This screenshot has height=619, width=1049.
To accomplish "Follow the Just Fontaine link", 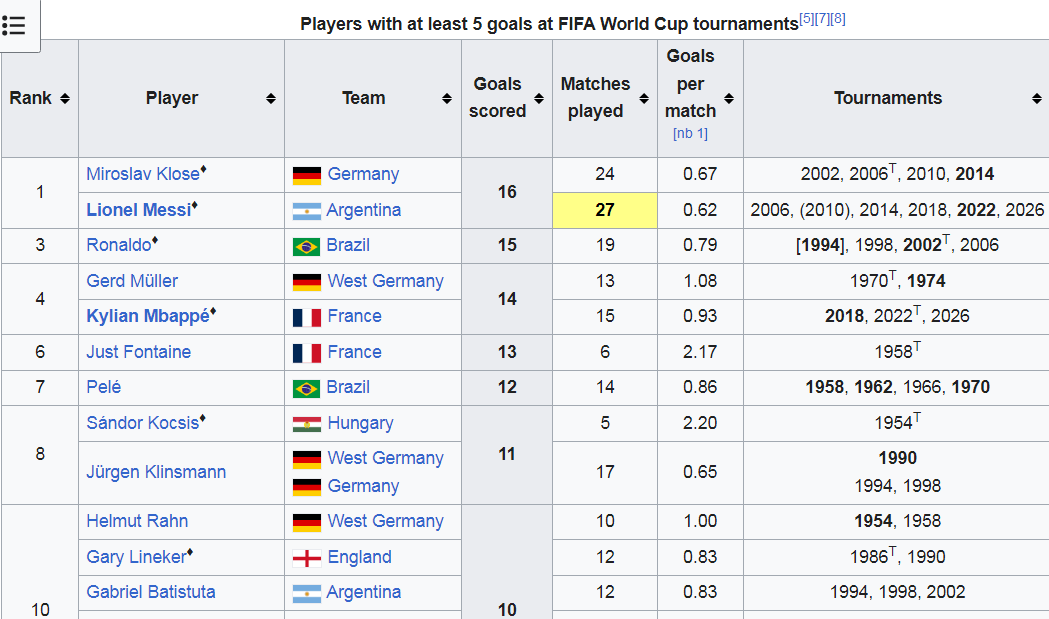I will 138,352.
